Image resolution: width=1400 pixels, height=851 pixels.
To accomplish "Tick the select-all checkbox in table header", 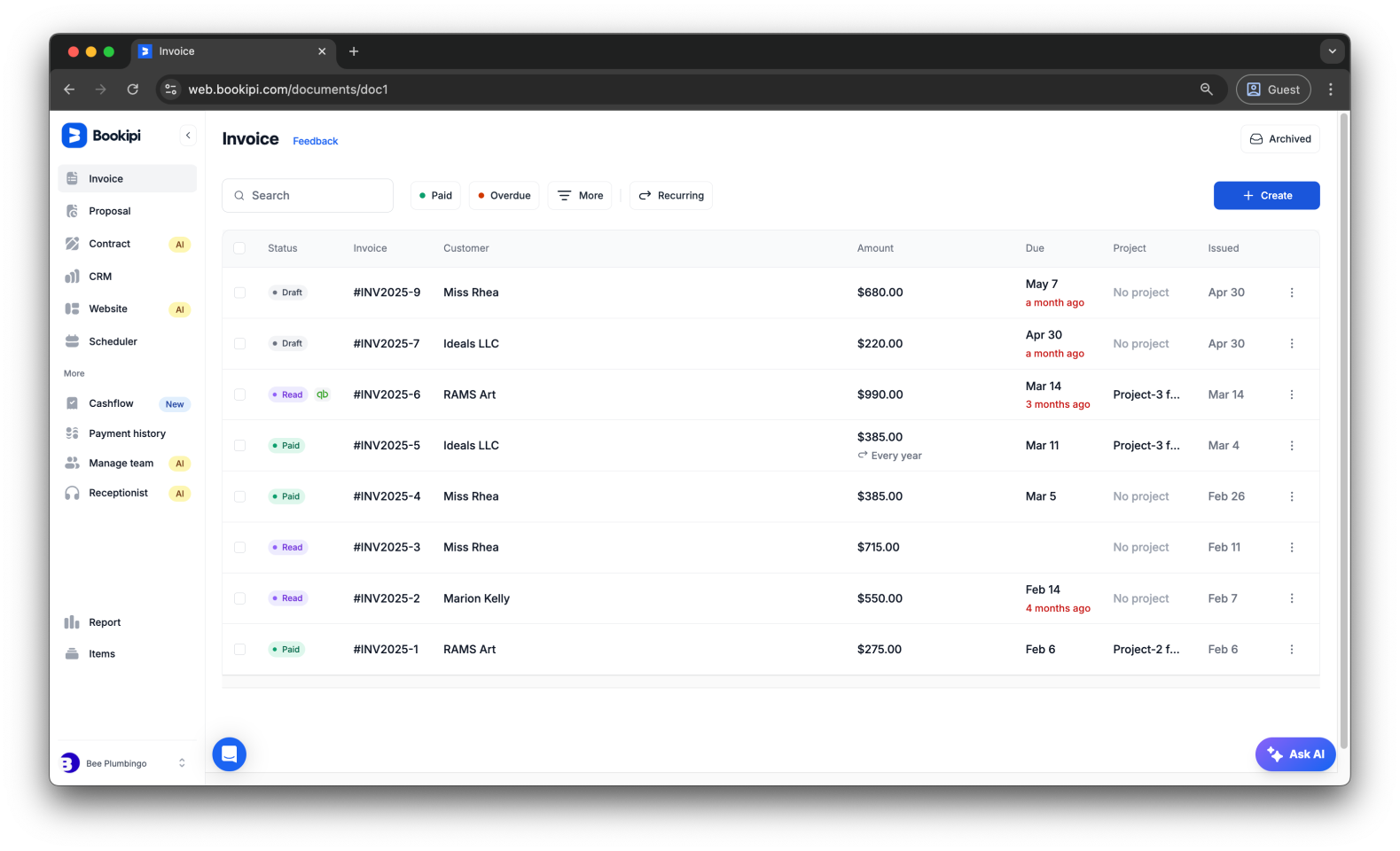I will [239, 248].
